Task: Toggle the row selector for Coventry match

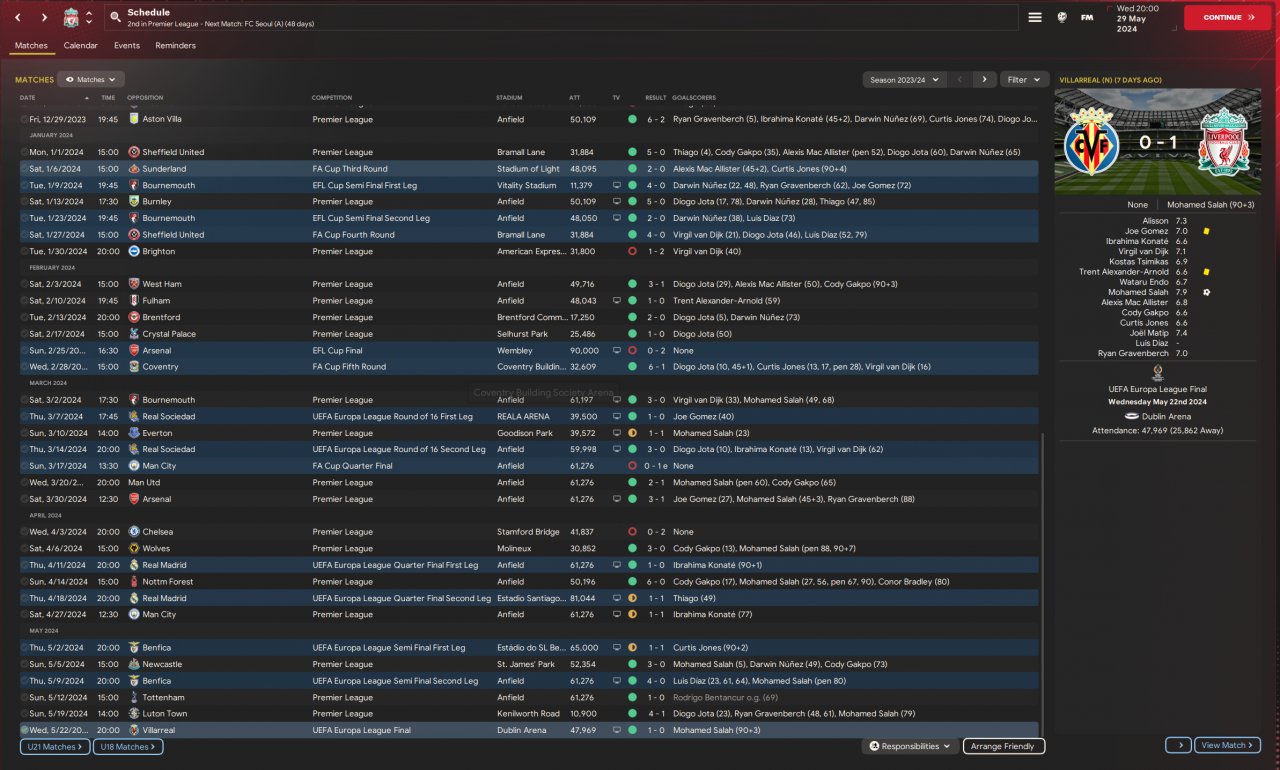Action: [24, 367]
